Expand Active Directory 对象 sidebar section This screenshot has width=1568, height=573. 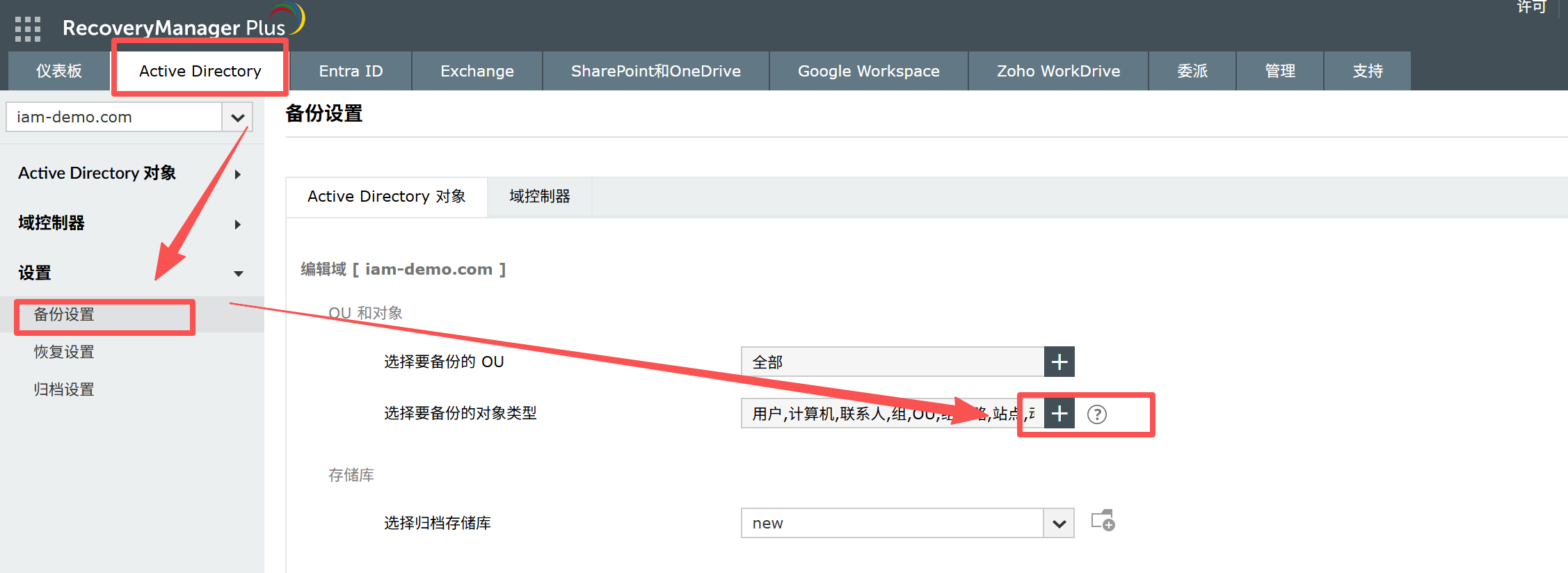[x=237, y=174]
